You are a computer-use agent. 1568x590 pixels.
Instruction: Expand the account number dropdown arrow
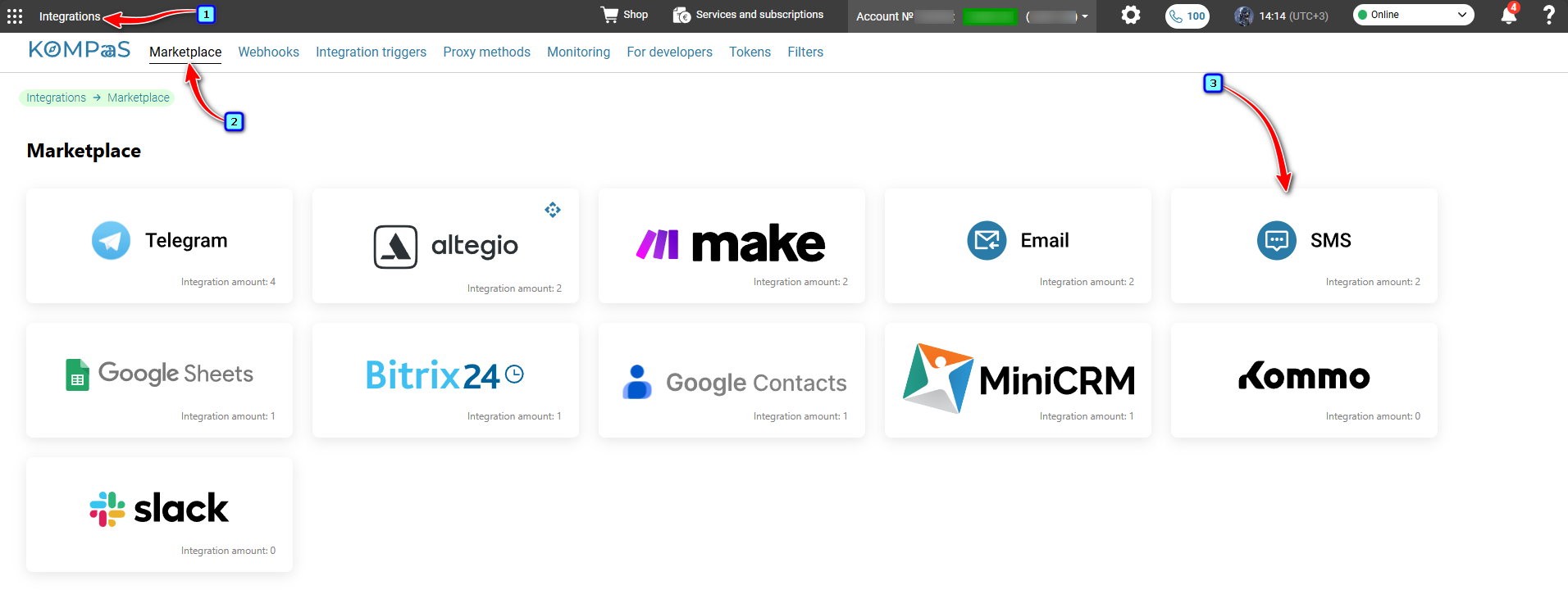click(1085, 16)
